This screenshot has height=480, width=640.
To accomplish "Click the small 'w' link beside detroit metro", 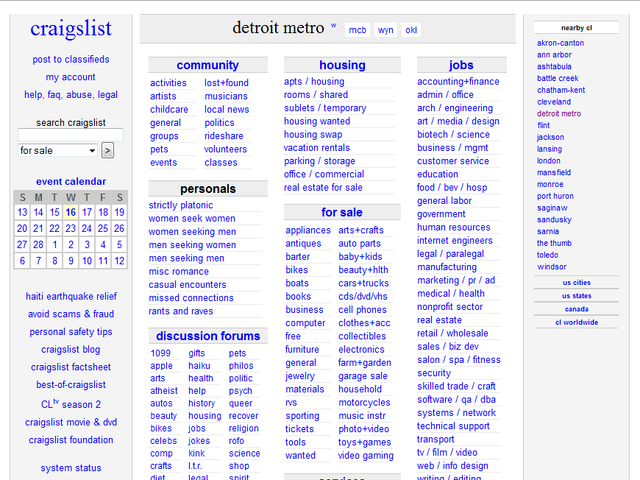I will point(333,25).
